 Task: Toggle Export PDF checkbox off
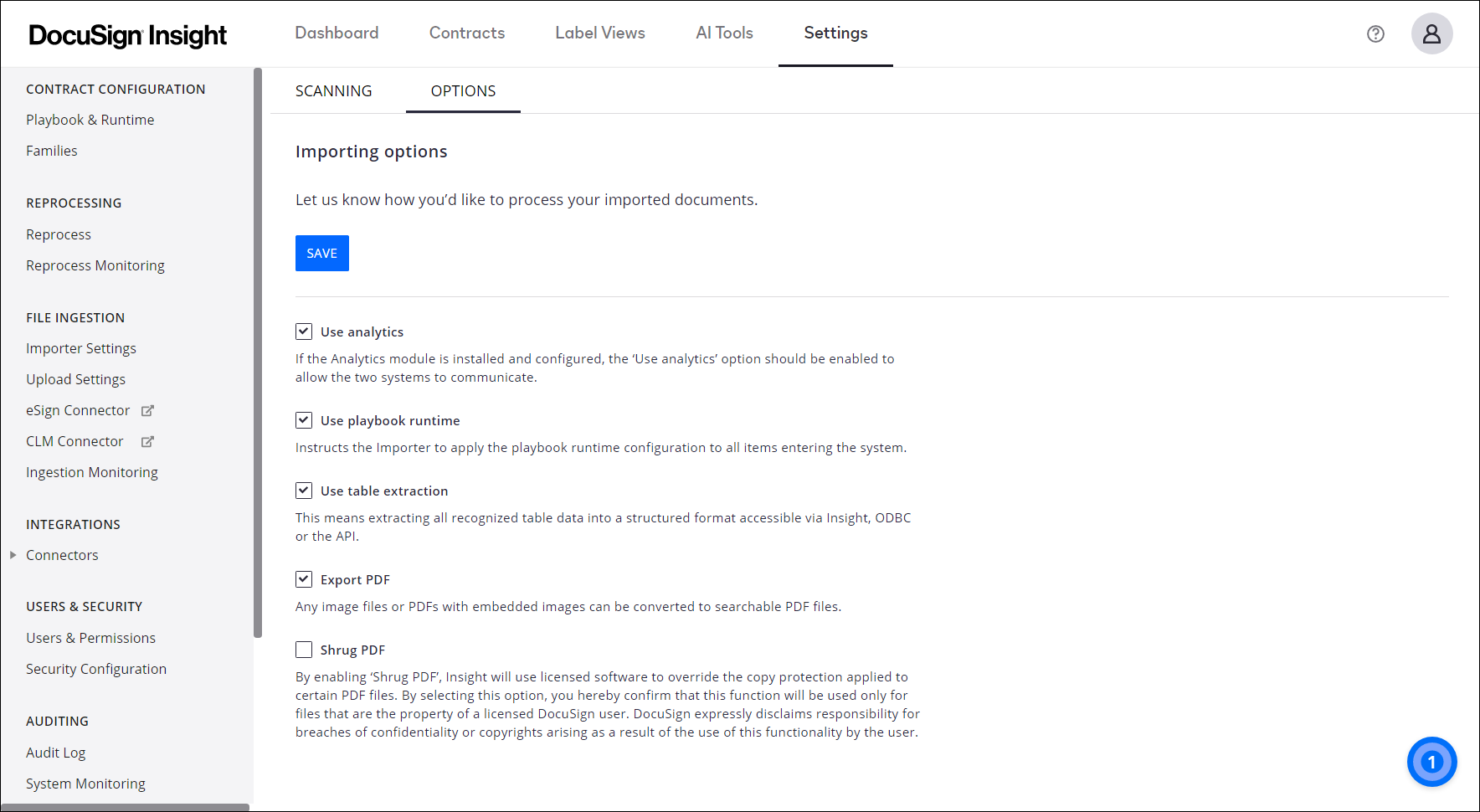click(304, 578)
